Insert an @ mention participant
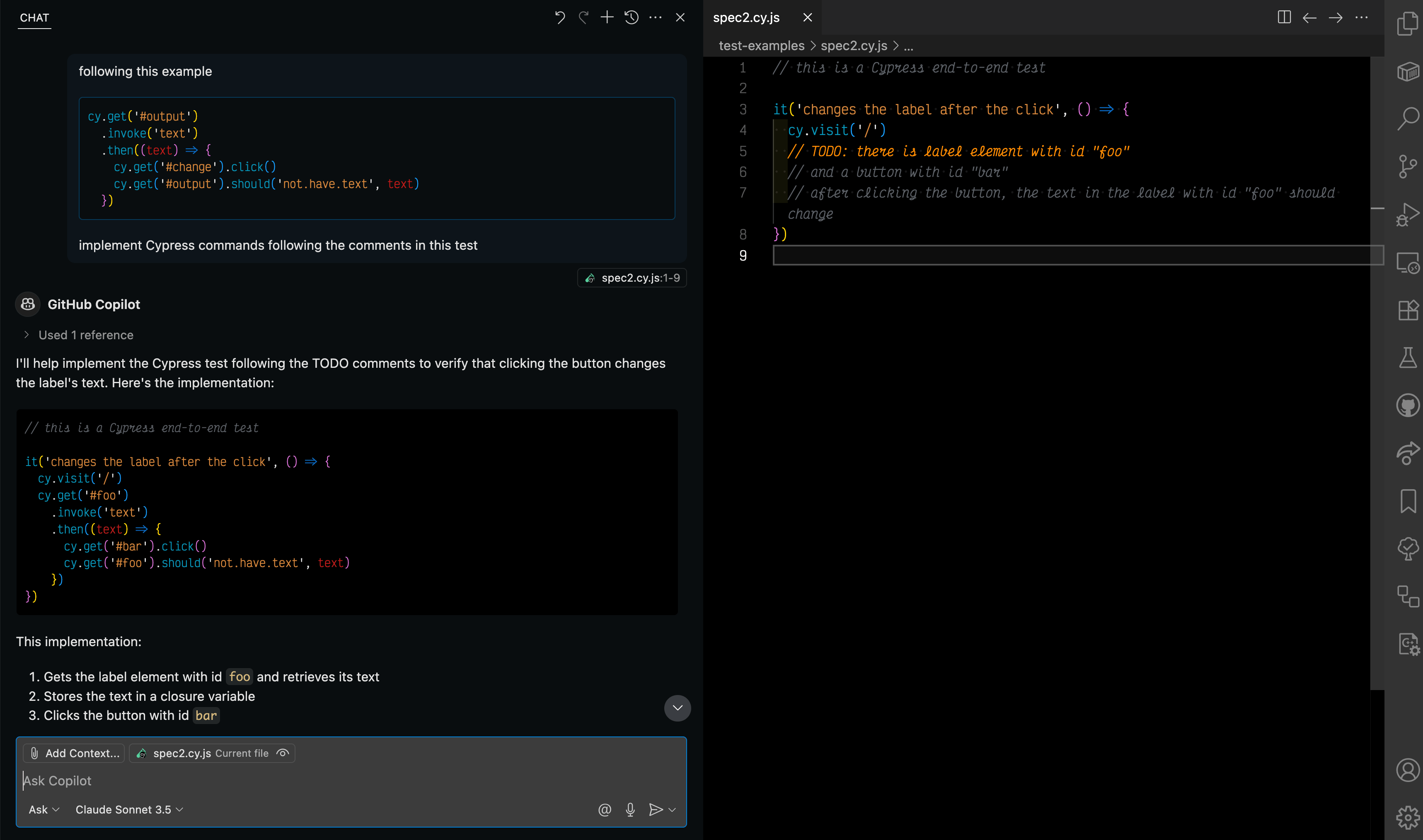The image size is (1423, 840). [605, 809]
